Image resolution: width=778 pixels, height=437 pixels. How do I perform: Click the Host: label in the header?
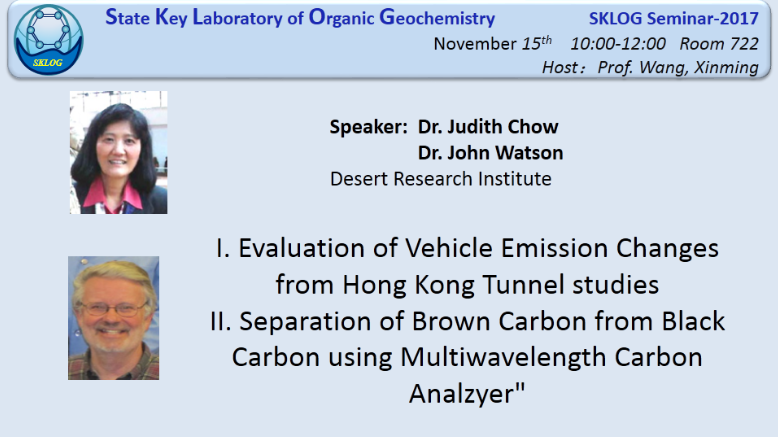click(563, 67)
